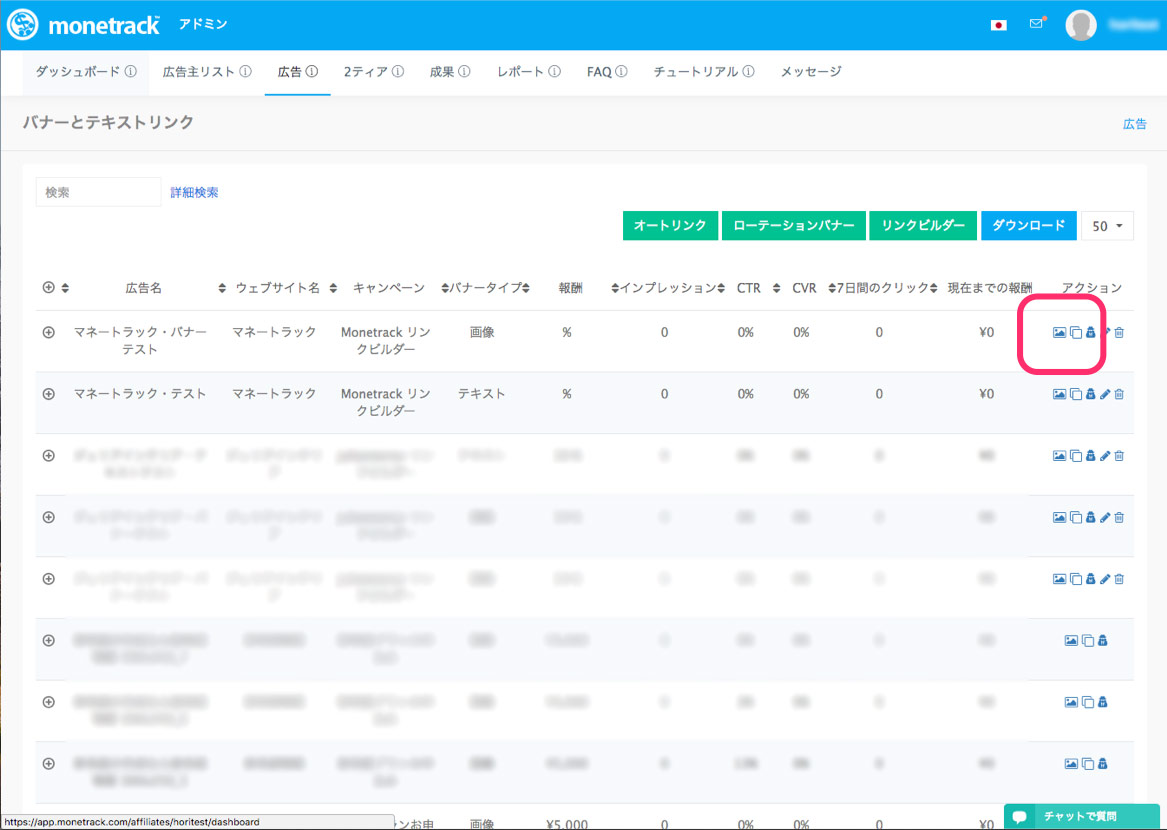Sort the table by the 広告名 column
The width and height of the screenshot is (1167, 830).
(x=144, y=288)
